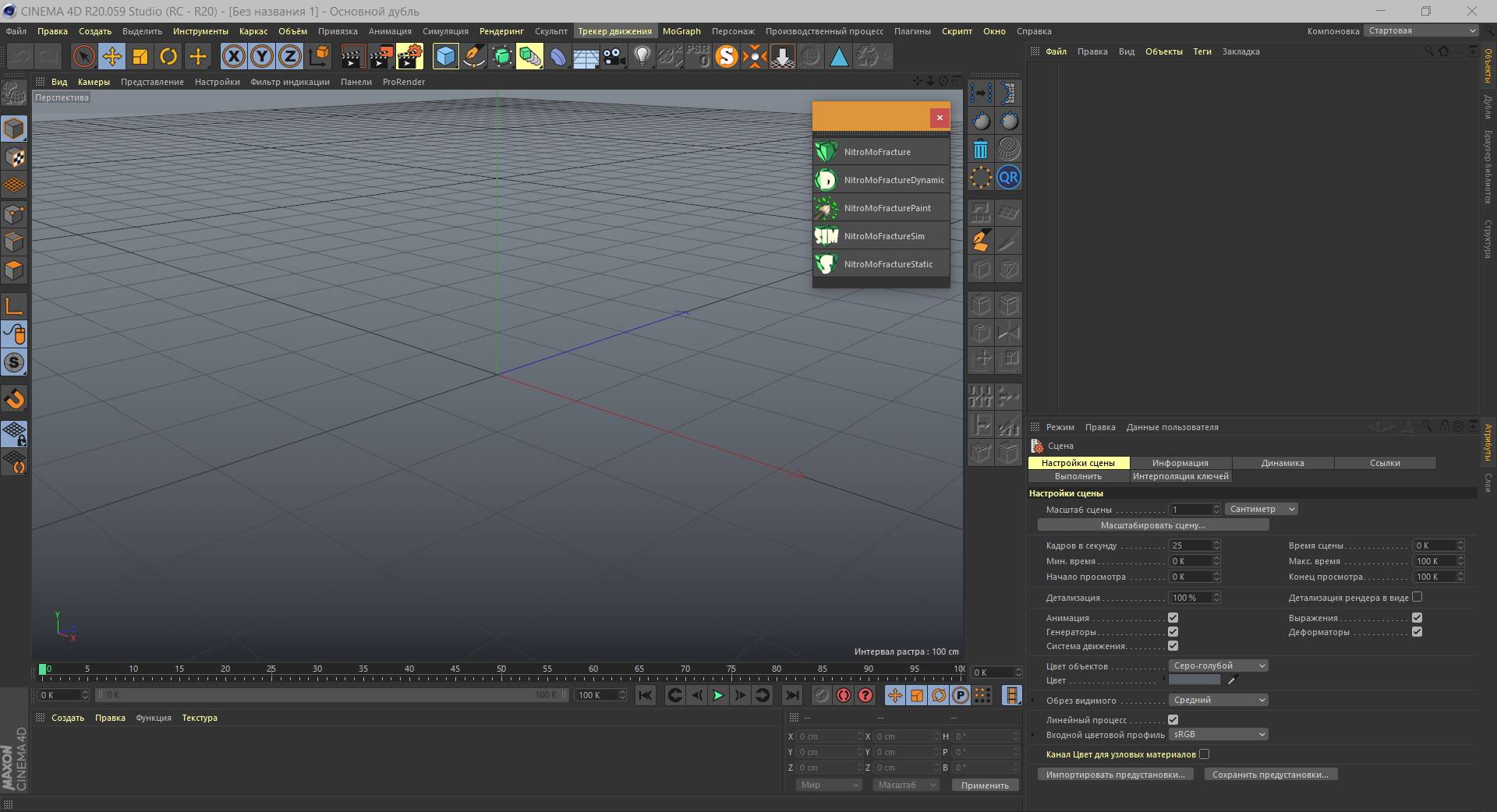1497x812 pixels.
Task: Switch to Texture mode in left sidebar
Action: (x=14, y=157)
